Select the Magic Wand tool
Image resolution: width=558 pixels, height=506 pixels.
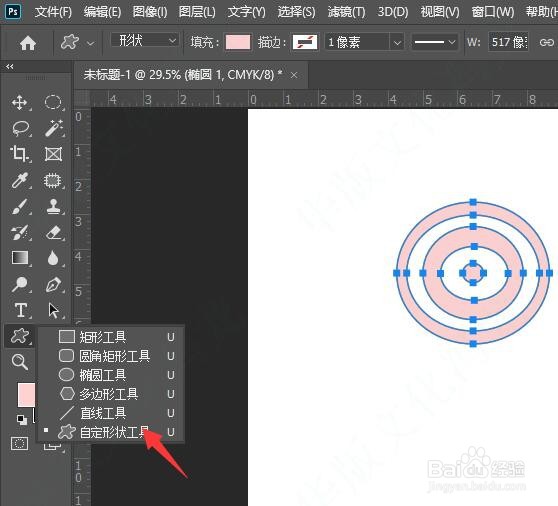click(x=53, y=128)
